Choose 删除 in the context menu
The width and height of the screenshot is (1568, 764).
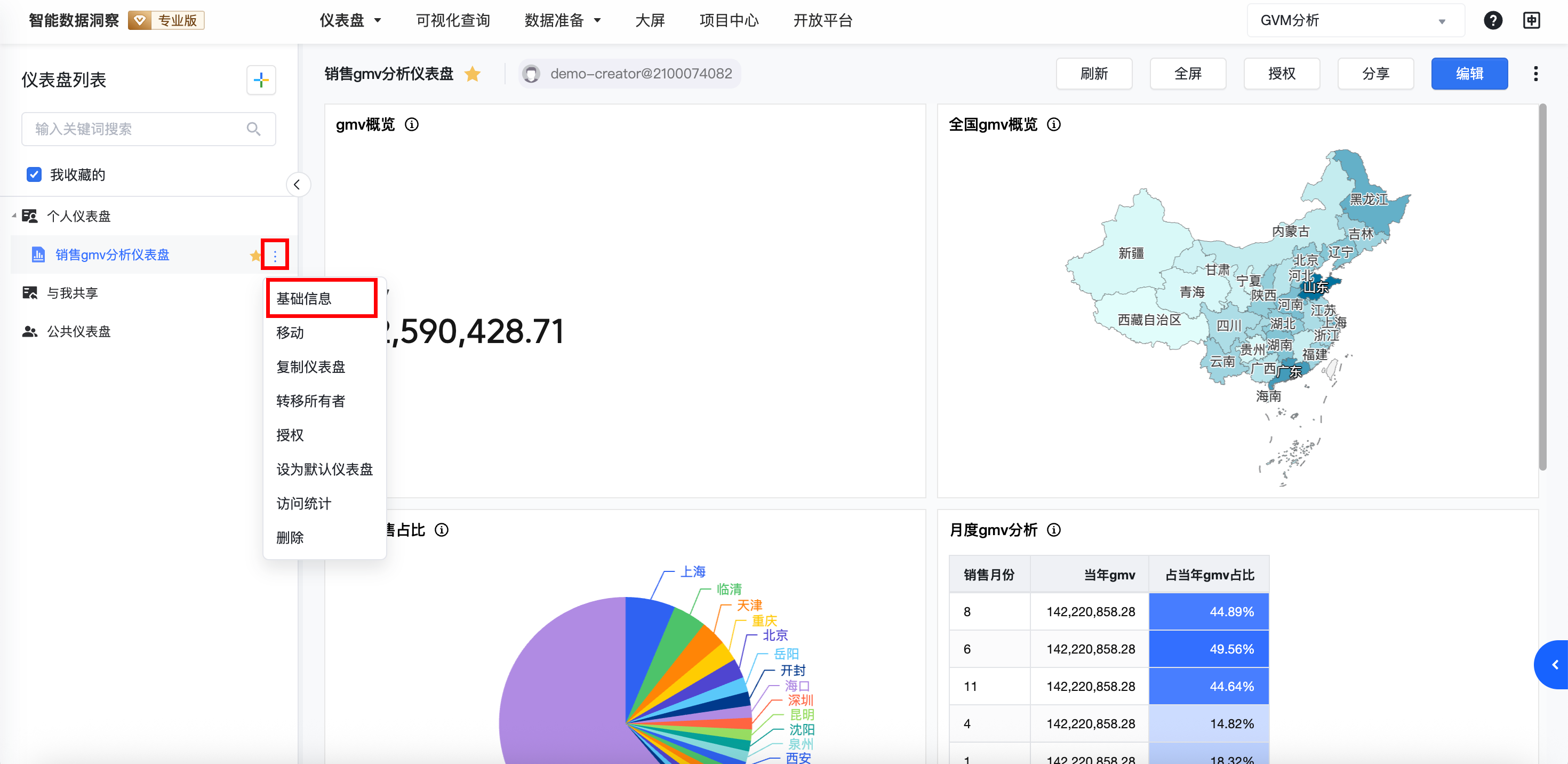tap(290, 538)
